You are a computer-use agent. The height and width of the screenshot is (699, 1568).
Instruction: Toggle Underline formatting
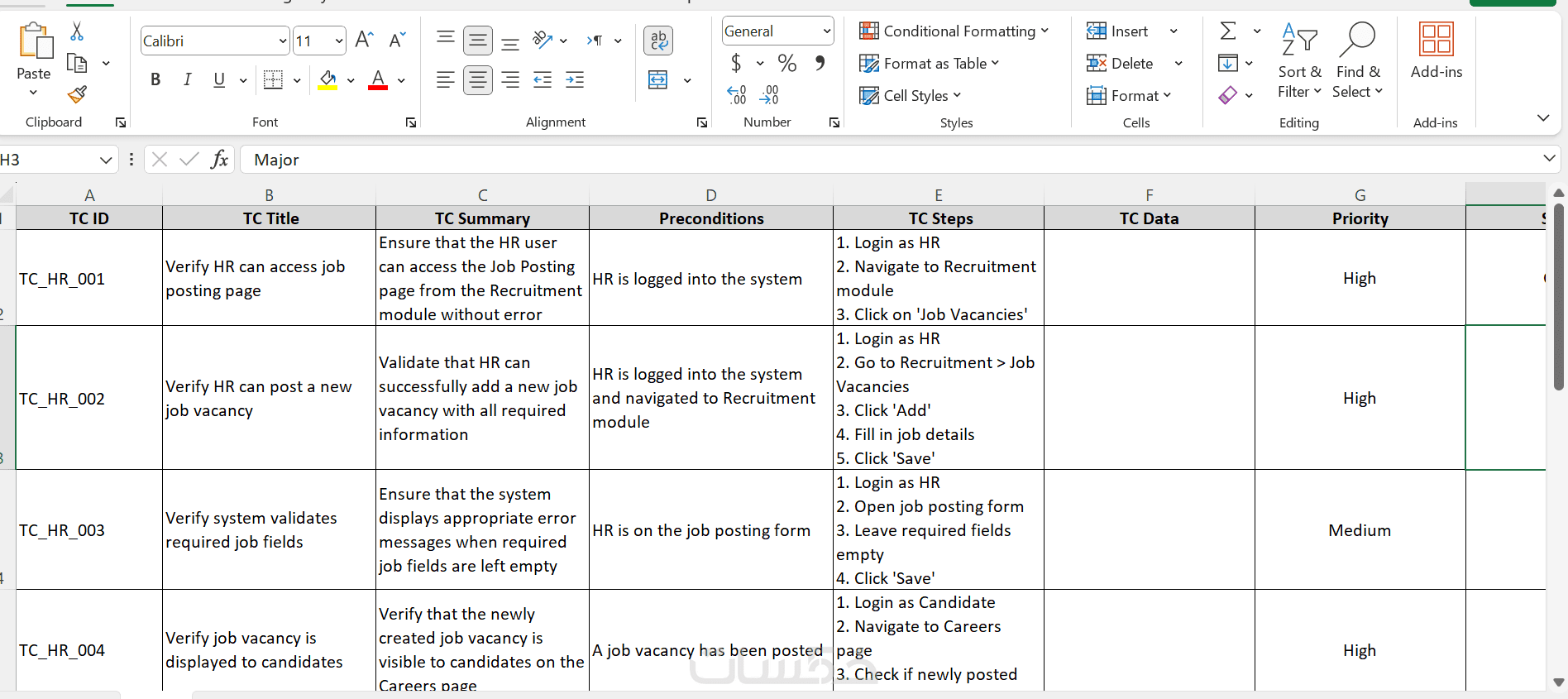click(219, 79)
